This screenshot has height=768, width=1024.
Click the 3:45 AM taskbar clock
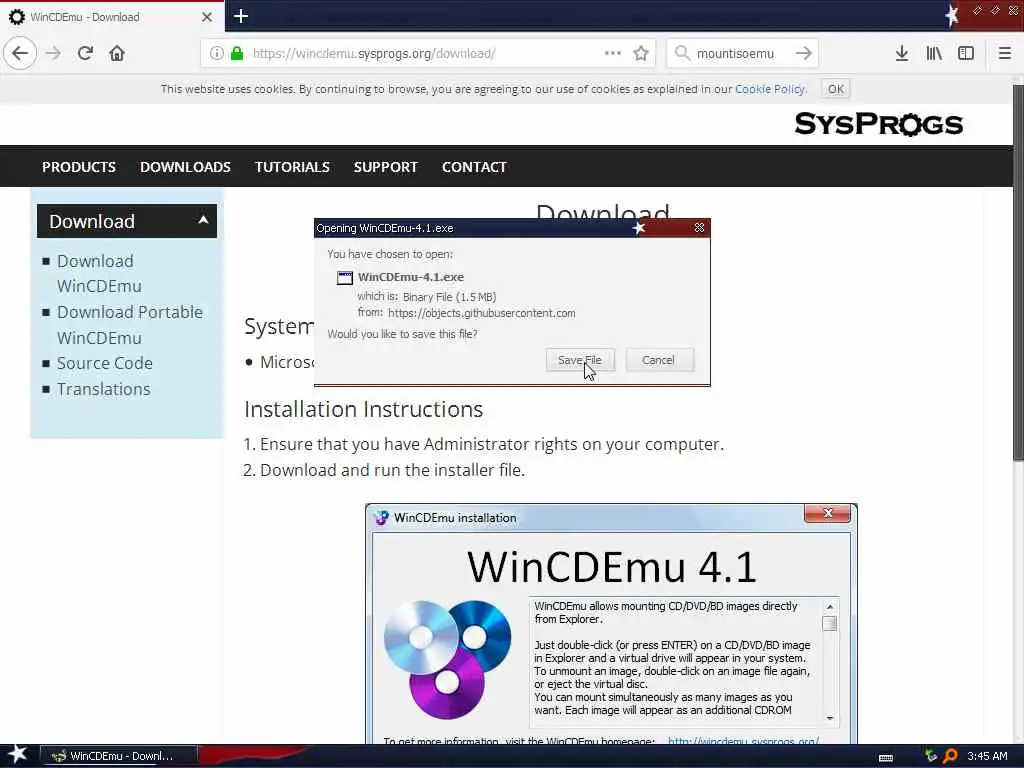coord(987,756)
